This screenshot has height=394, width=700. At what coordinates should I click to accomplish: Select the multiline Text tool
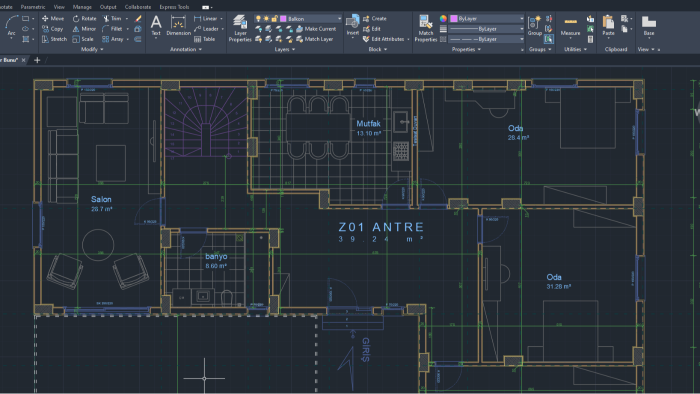[x=156, y=25]
